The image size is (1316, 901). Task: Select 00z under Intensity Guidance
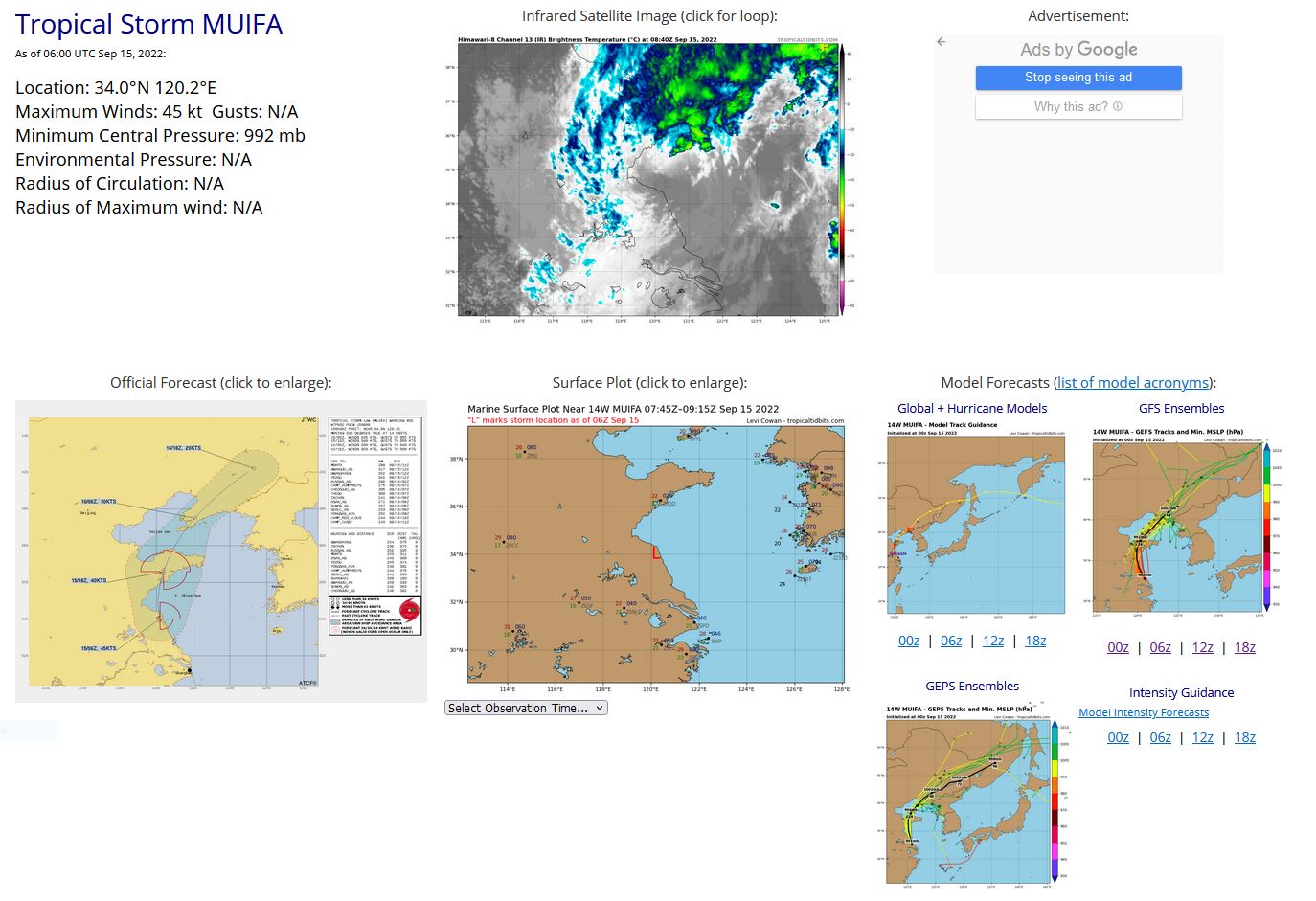click(1118, 738)
